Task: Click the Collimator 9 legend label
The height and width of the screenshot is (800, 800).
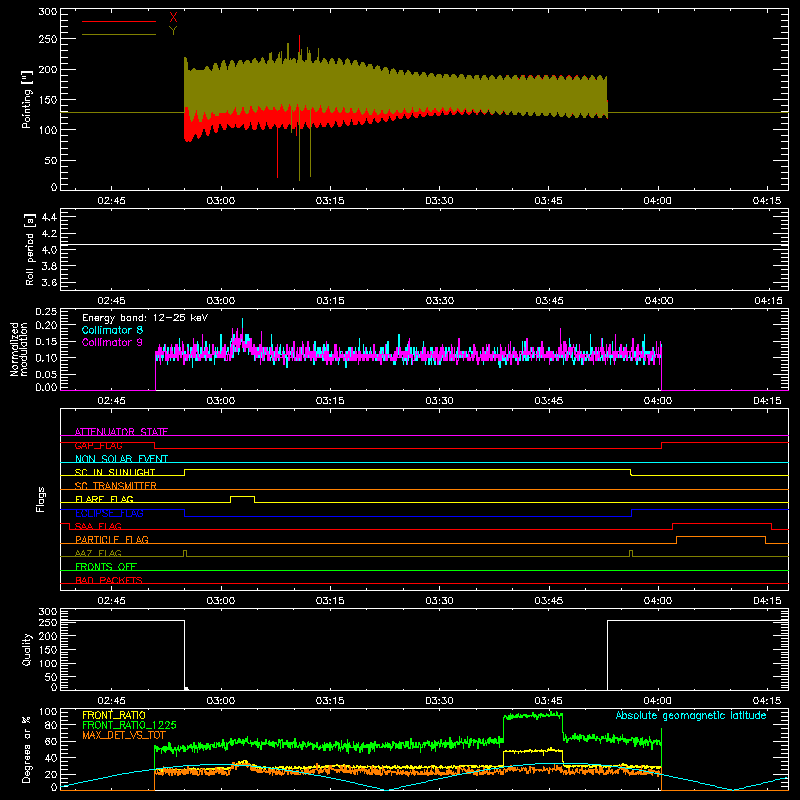Action: 112,342
